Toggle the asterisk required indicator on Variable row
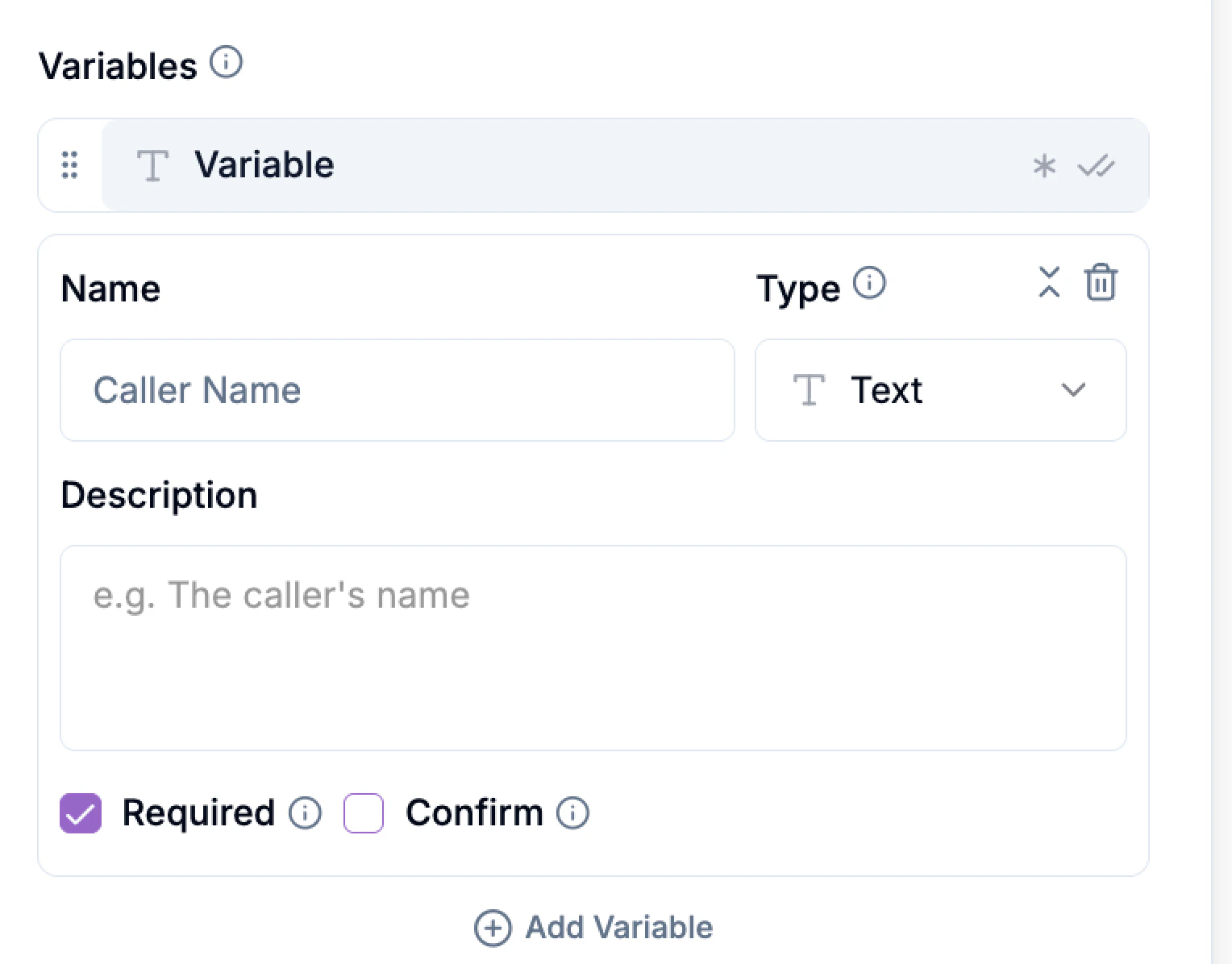 [x=1044, y=165]
